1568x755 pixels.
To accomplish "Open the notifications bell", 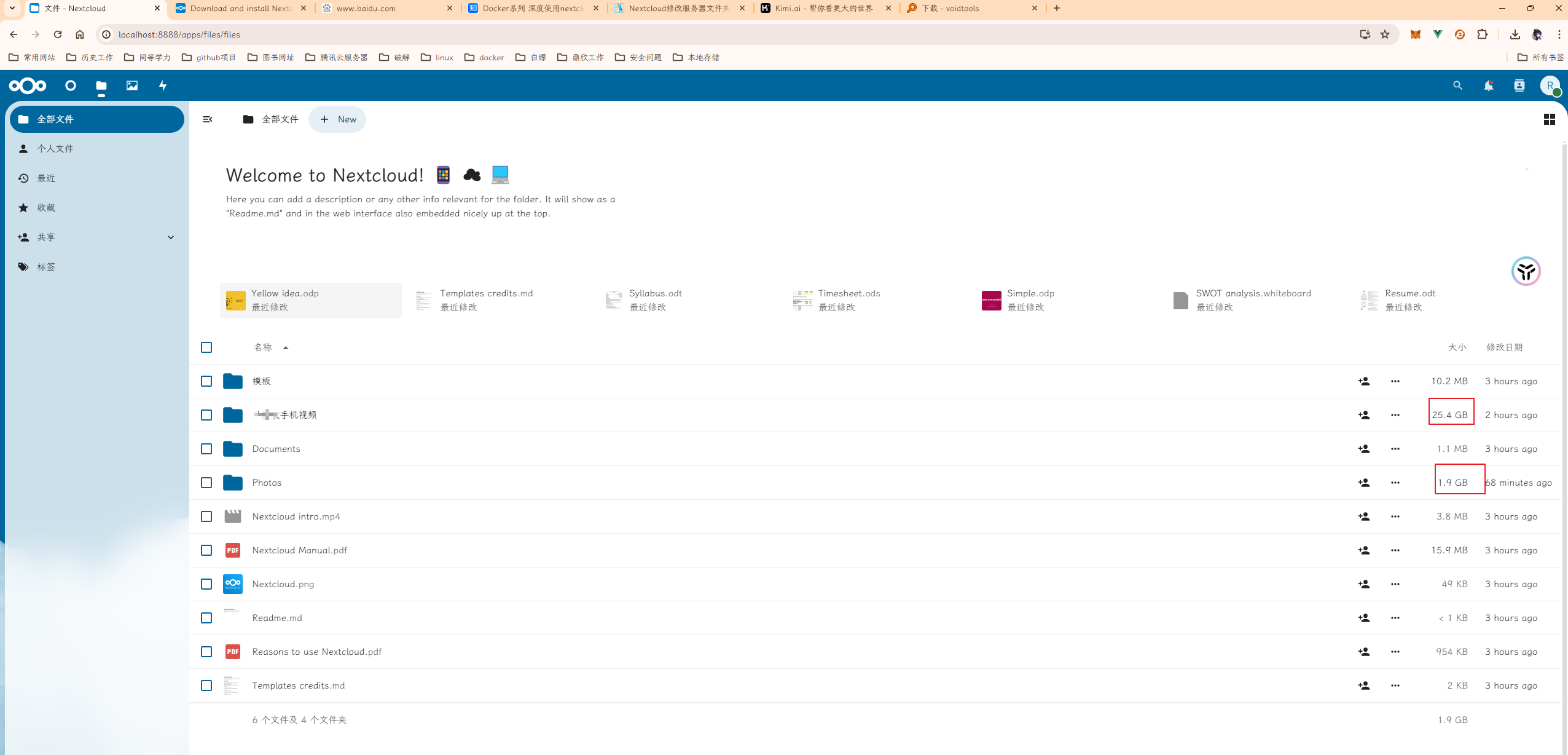I will click(x=1488, y=85).
